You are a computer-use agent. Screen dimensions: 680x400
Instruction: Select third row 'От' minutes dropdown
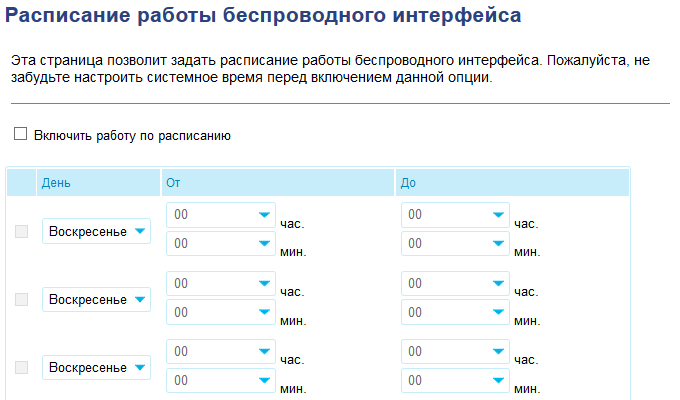pos(221,380)
